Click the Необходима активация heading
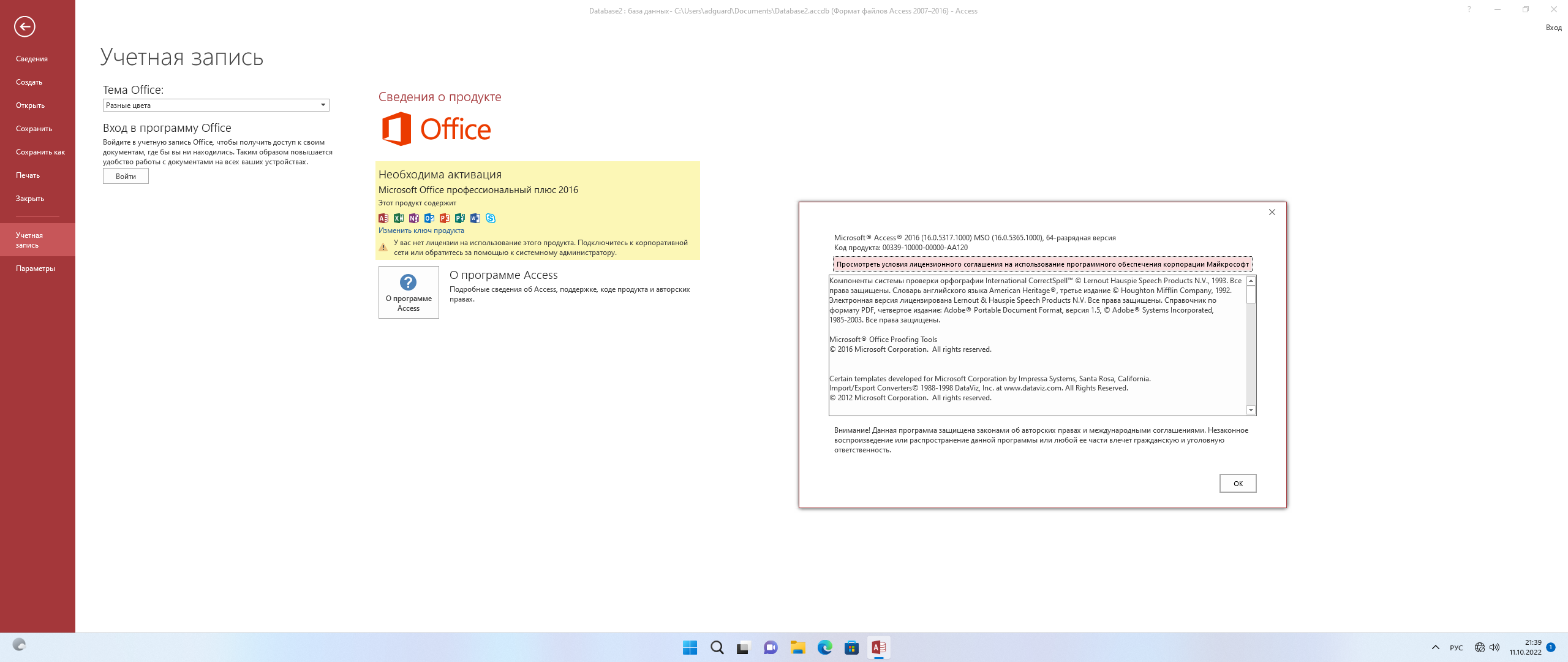Image resolution: width=1568 pixels, height=662 pixels. (440, 175)
